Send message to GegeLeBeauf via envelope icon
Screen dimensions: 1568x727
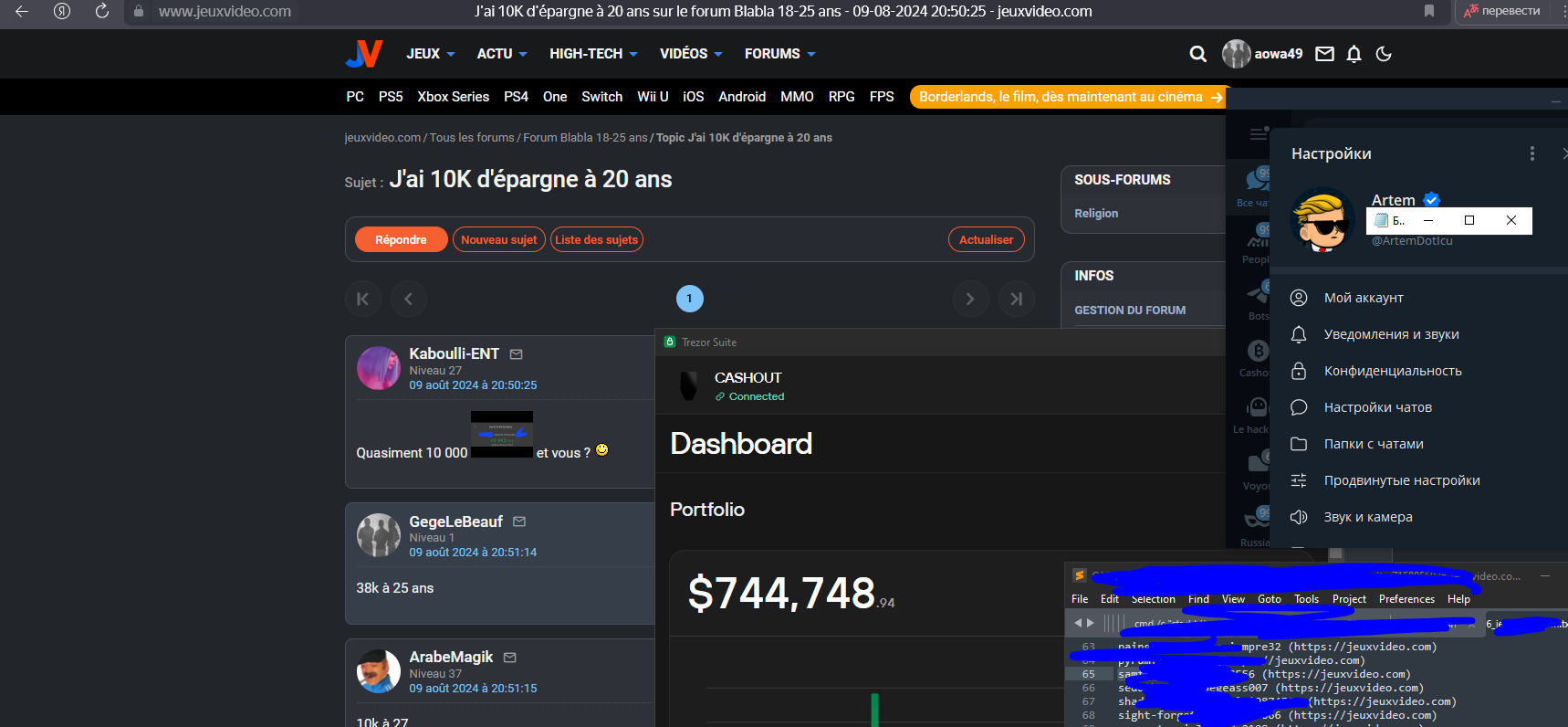tap(519, 522)
